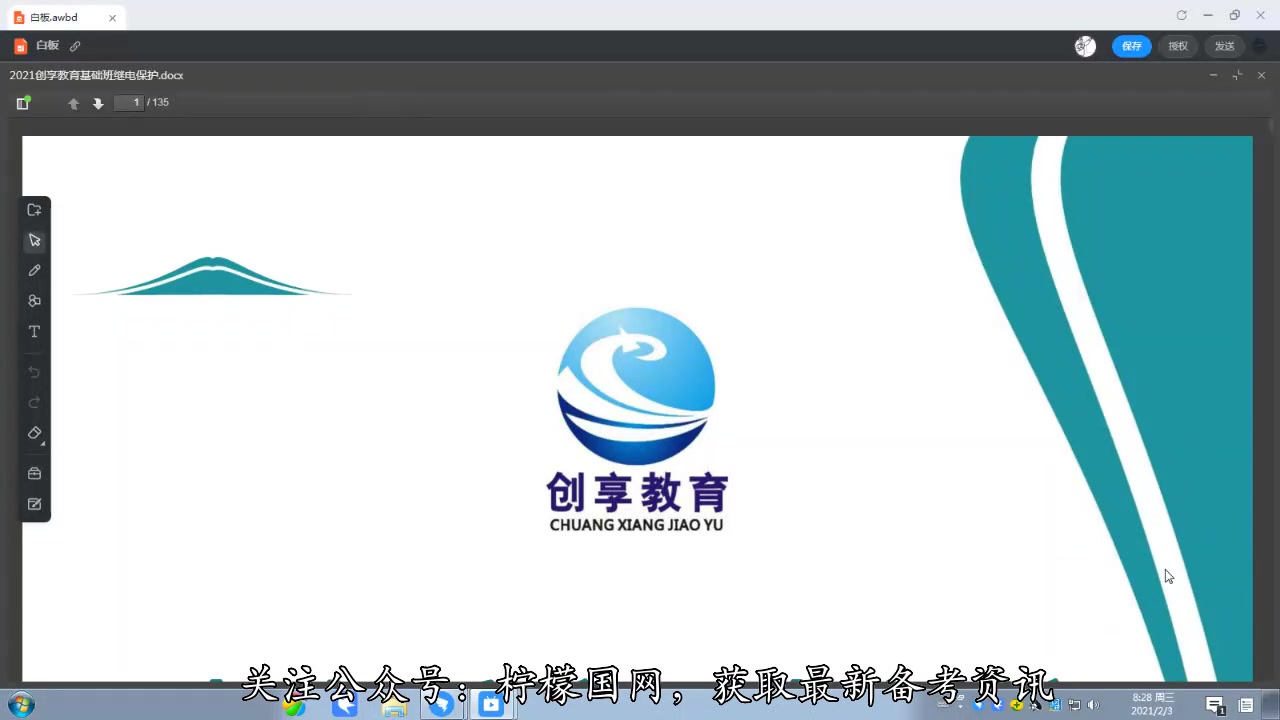The height and width of the screenshot is (720, 1280).
Task: Select the Text tool
Action: (34, 331)
